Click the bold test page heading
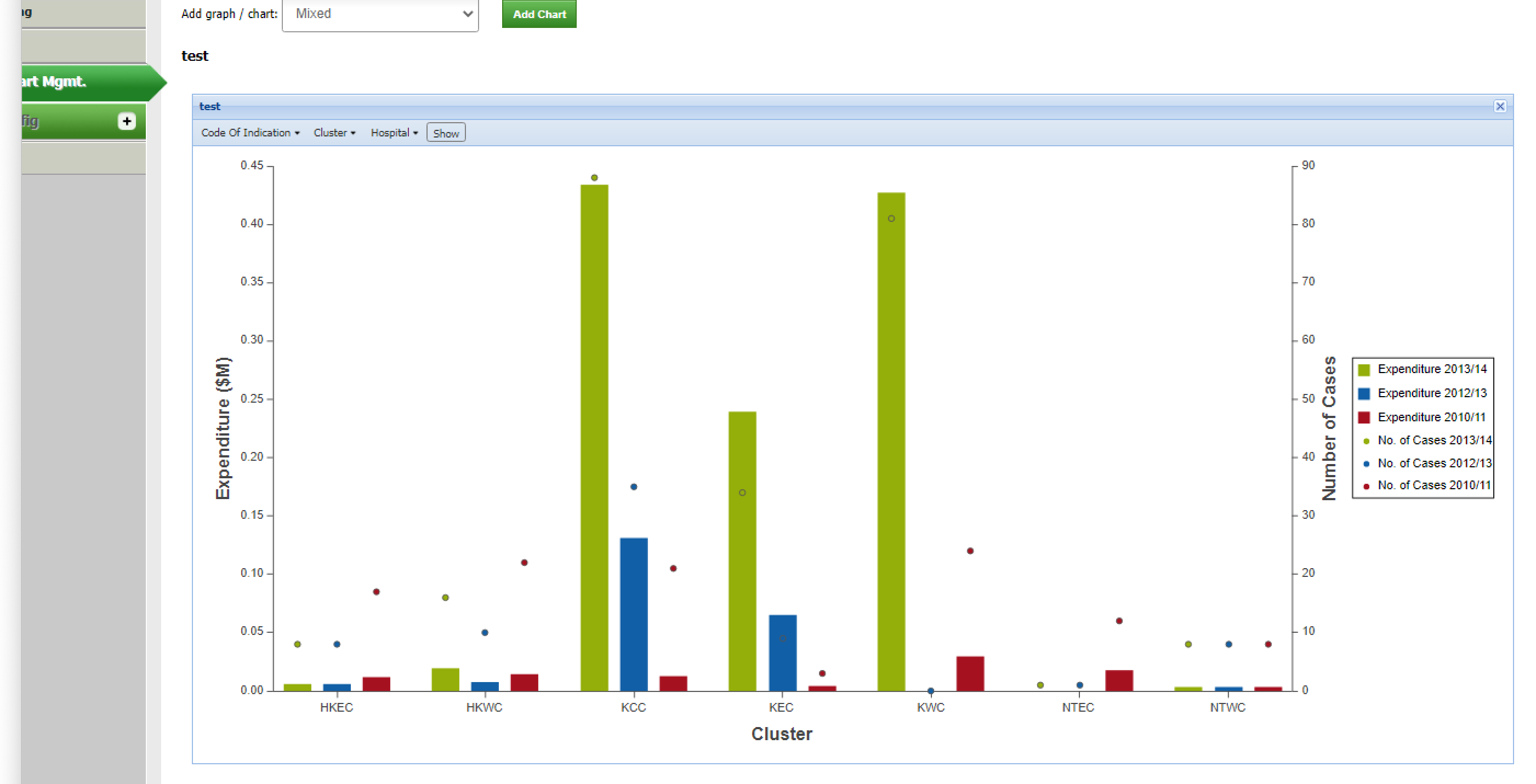Screen dimensions: 1536x784 click(195, 56)
